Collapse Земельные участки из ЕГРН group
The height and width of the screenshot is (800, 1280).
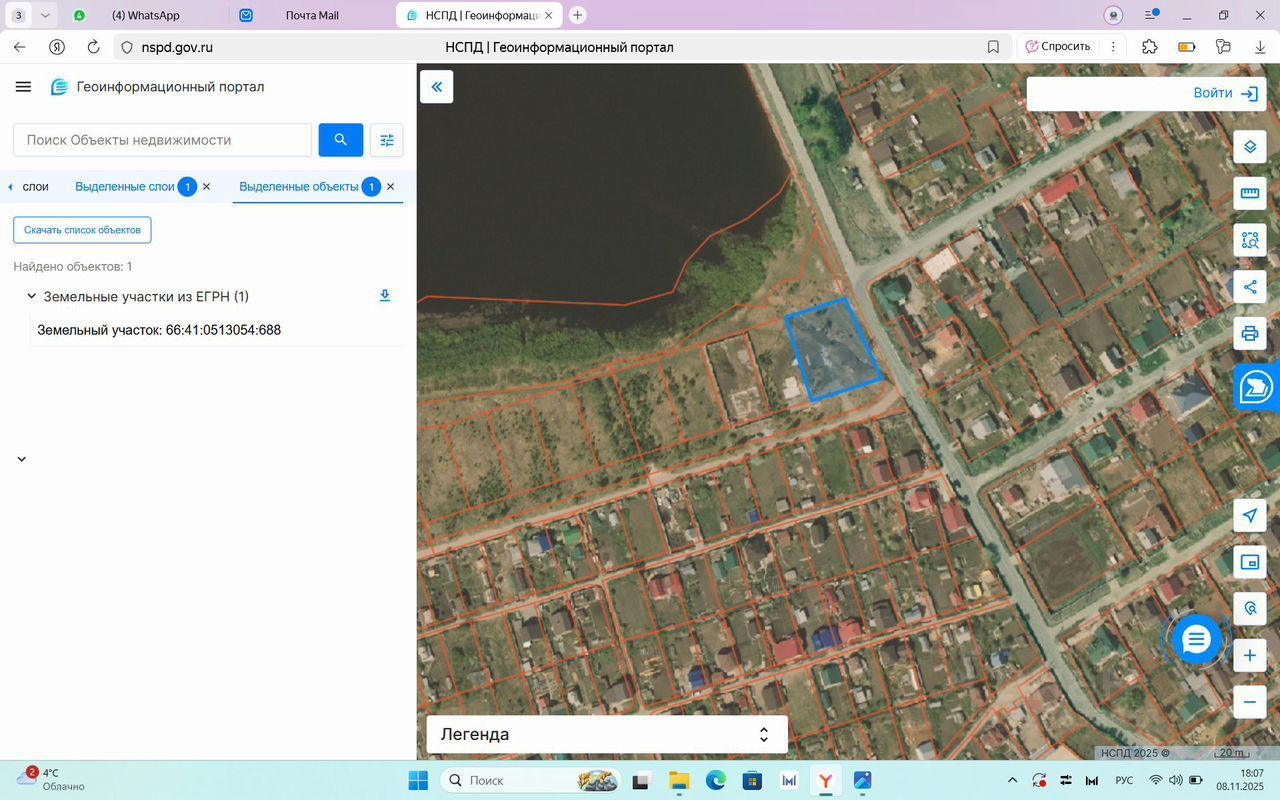31,296
